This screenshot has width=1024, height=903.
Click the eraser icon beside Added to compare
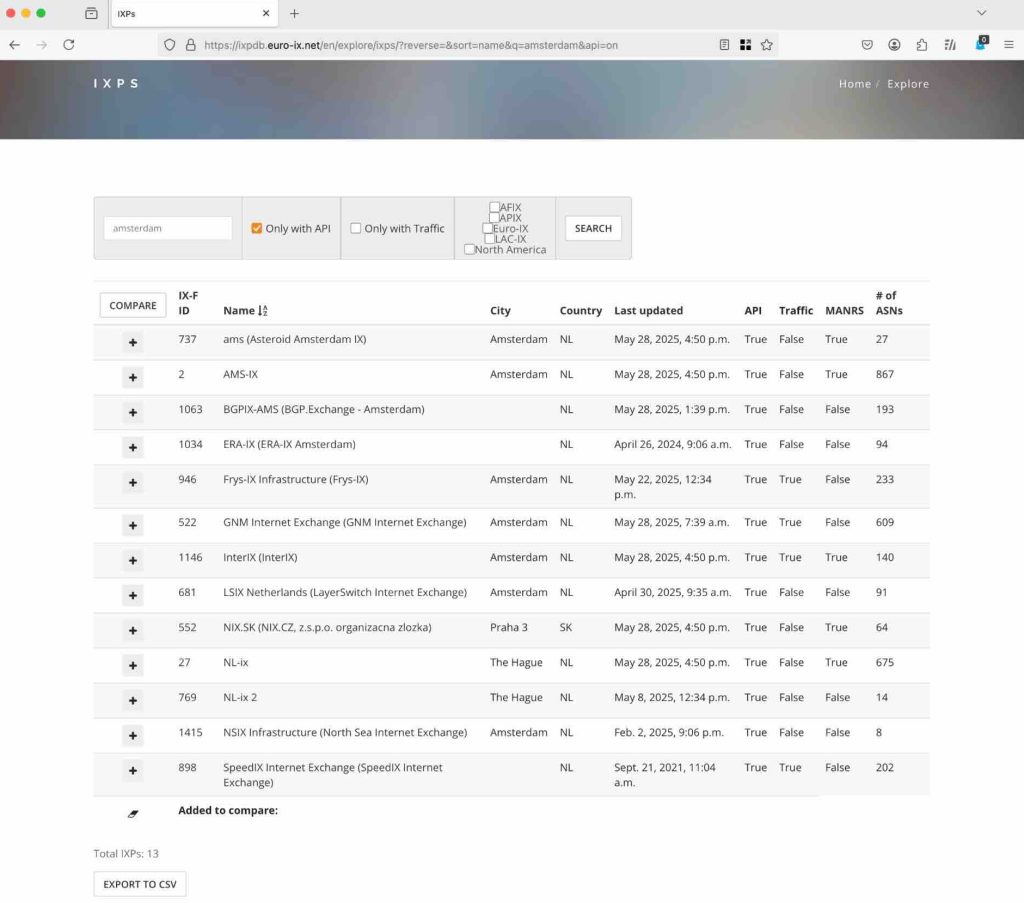point(133,814)
